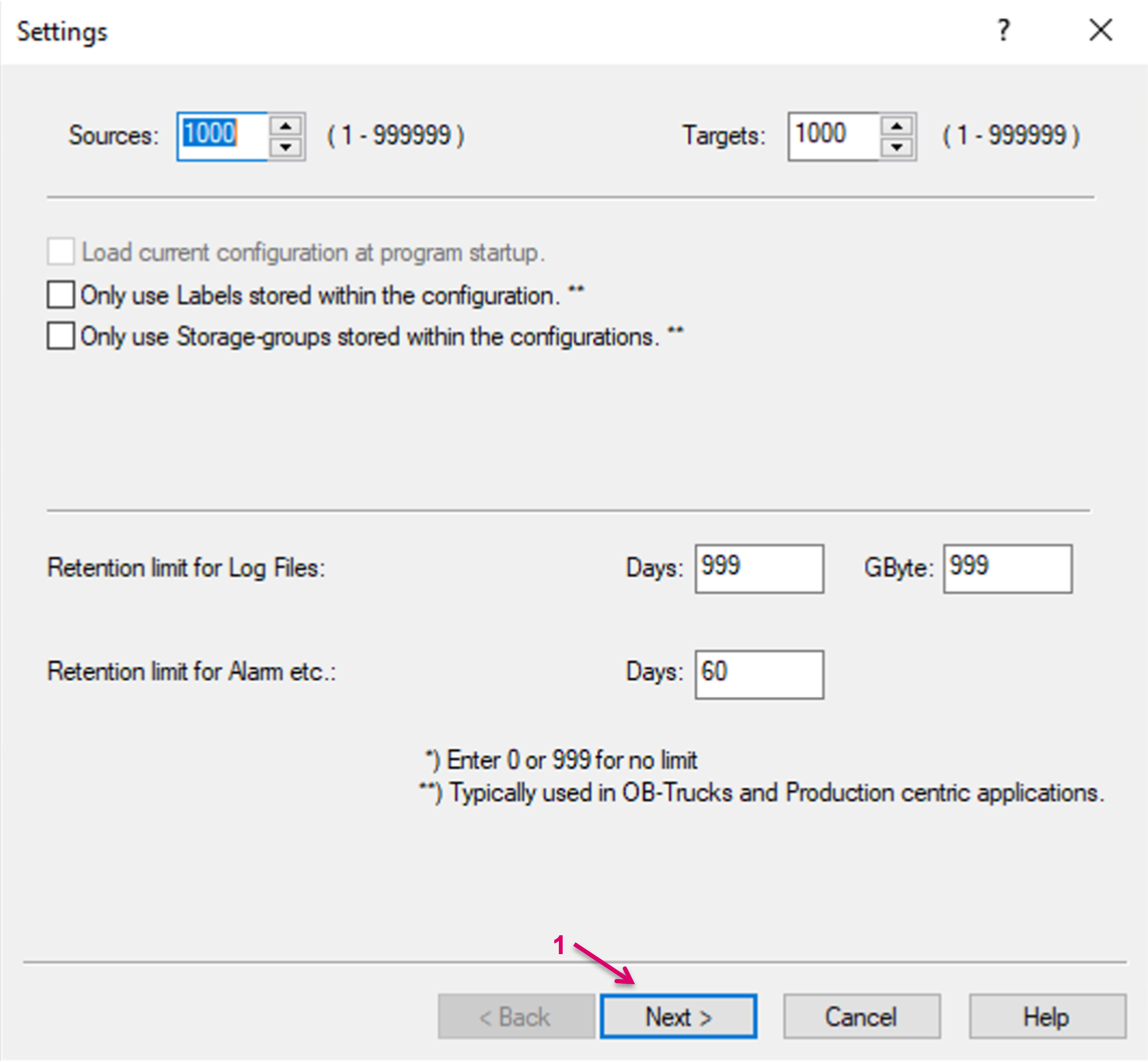Image resolution: width=1148 pixels, height=1062 pixels.
Task: Click inside the Sources number field
Action: pyautogui.click(x=222, y=136)
